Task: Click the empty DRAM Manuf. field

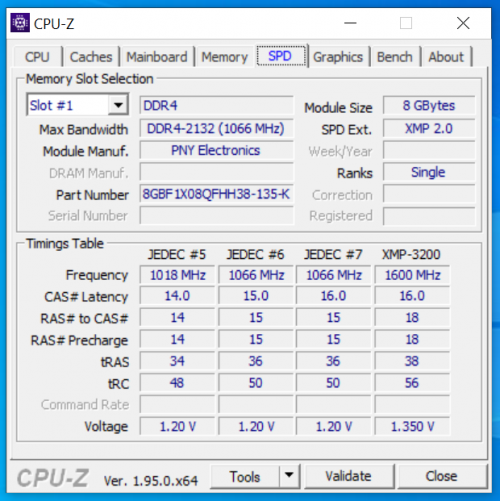Action: pos(216,172)
